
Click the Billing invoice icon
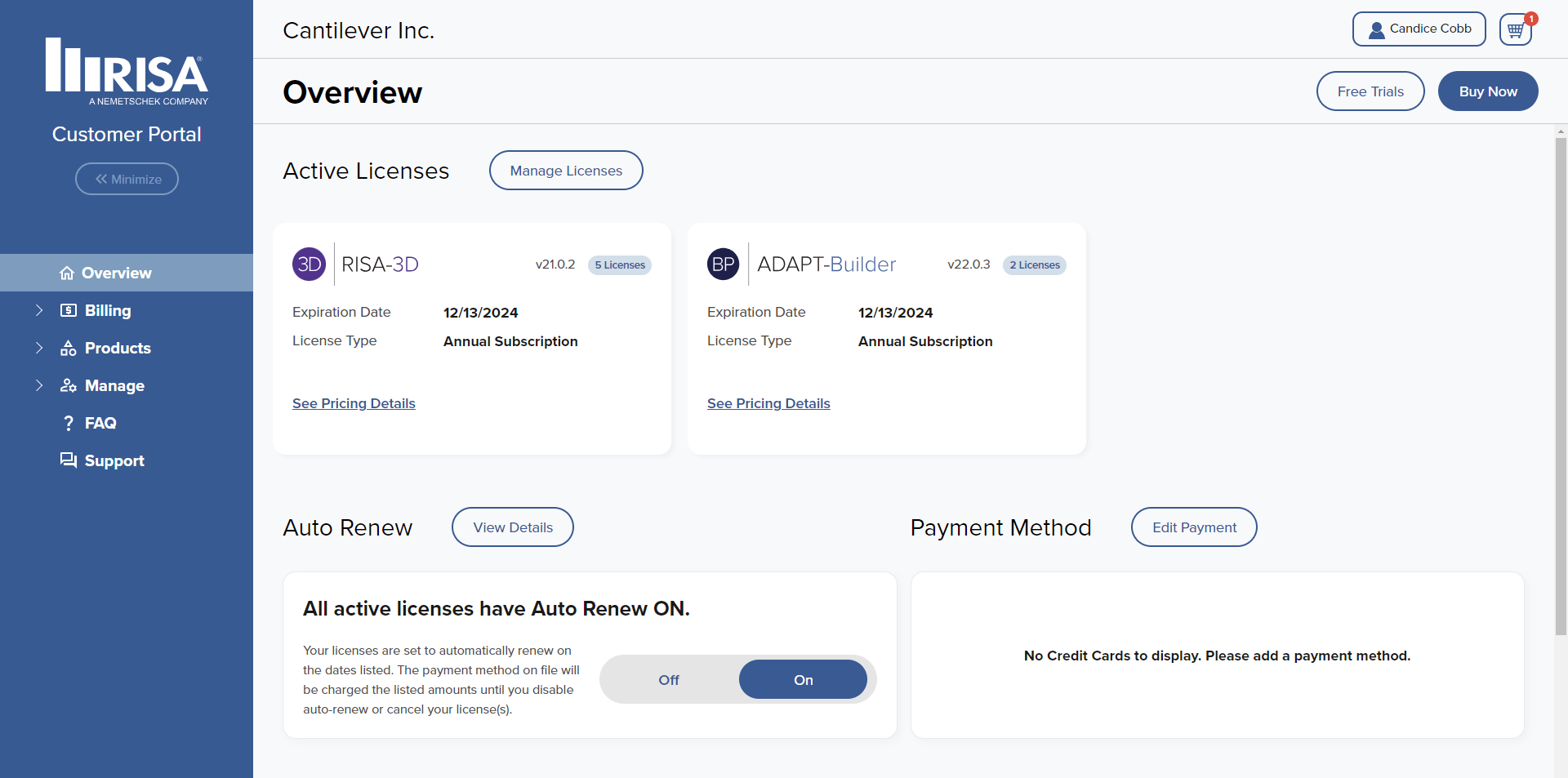coord(68,310)
